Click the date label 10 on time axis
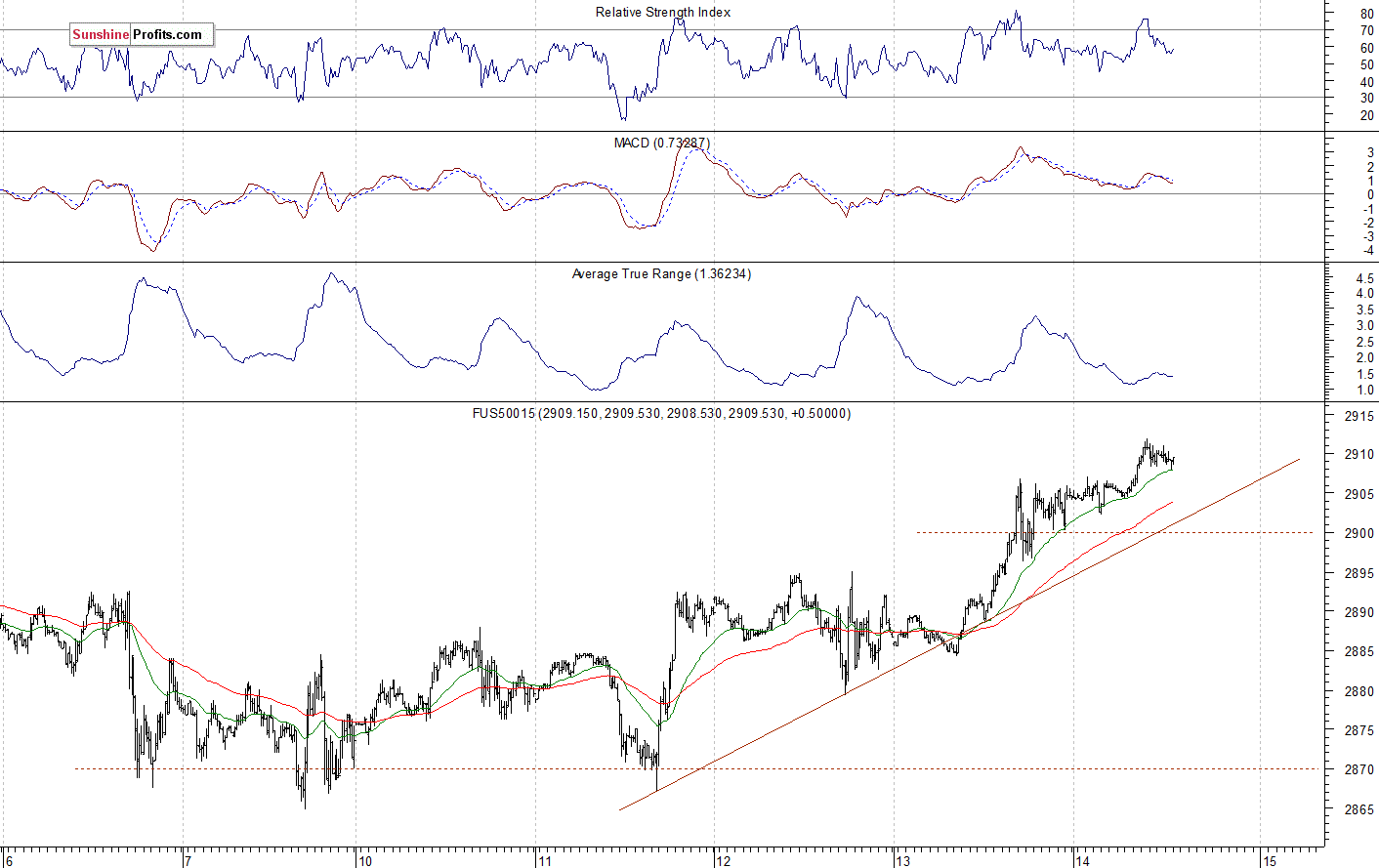Image resolution: width=1379 pixels, height=868 pixels. pyautogui.click(x=364, y=861)
